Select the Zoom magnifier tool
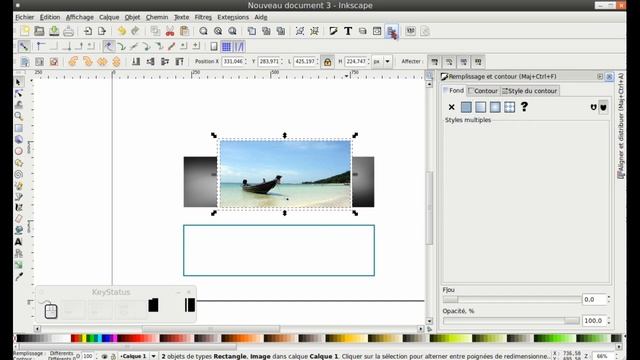640x360 pixels. [x=18, y=116]
